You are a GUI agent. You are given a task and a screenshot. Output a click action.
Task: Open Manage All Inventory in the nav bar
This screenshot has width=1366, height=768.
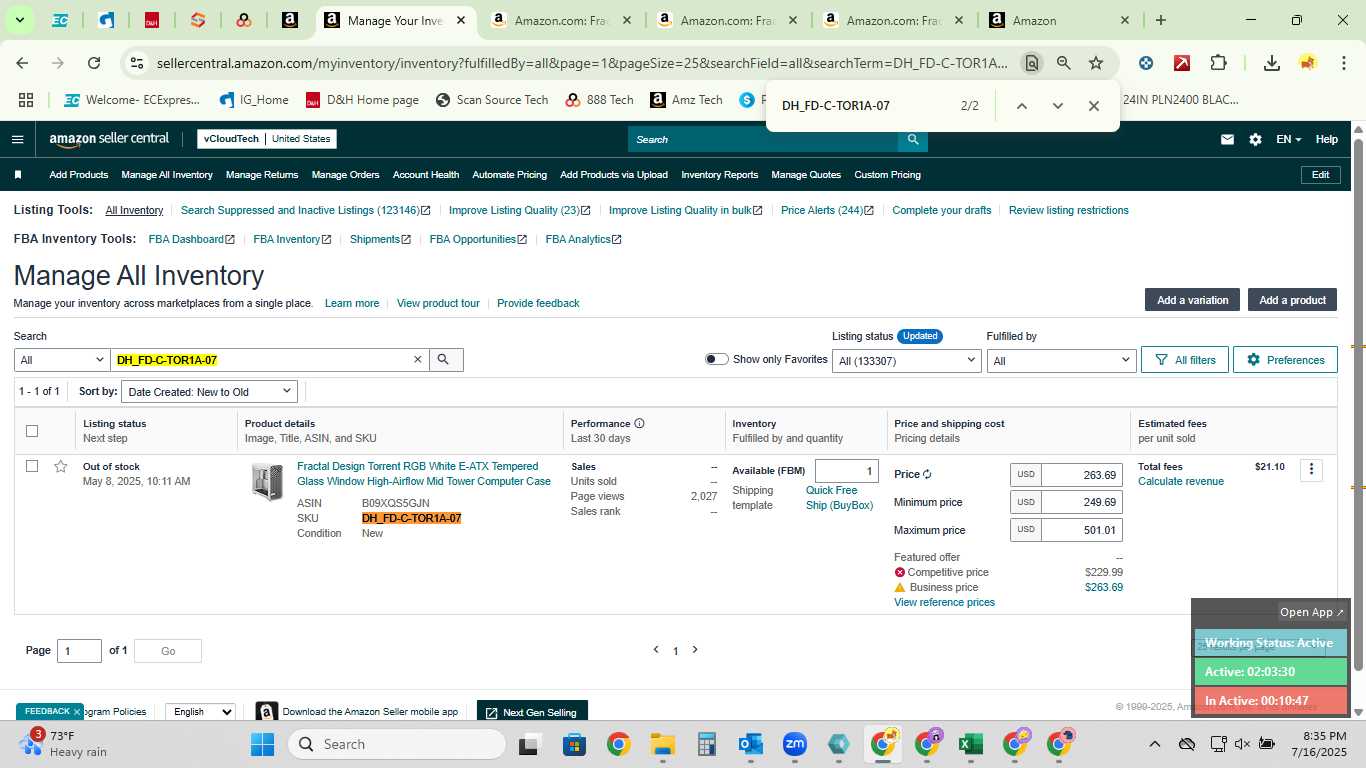[x=167, y=175]
